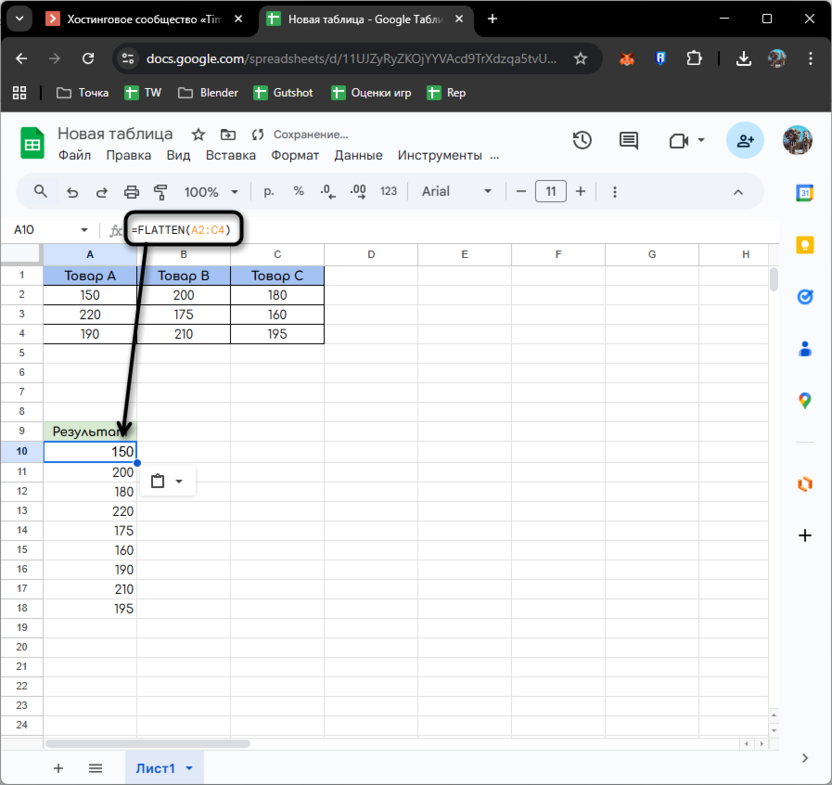Image resolution: width=832 pixels, height=785 pixels.
Task: Open the Правка menu
Action: coord(128,156)
